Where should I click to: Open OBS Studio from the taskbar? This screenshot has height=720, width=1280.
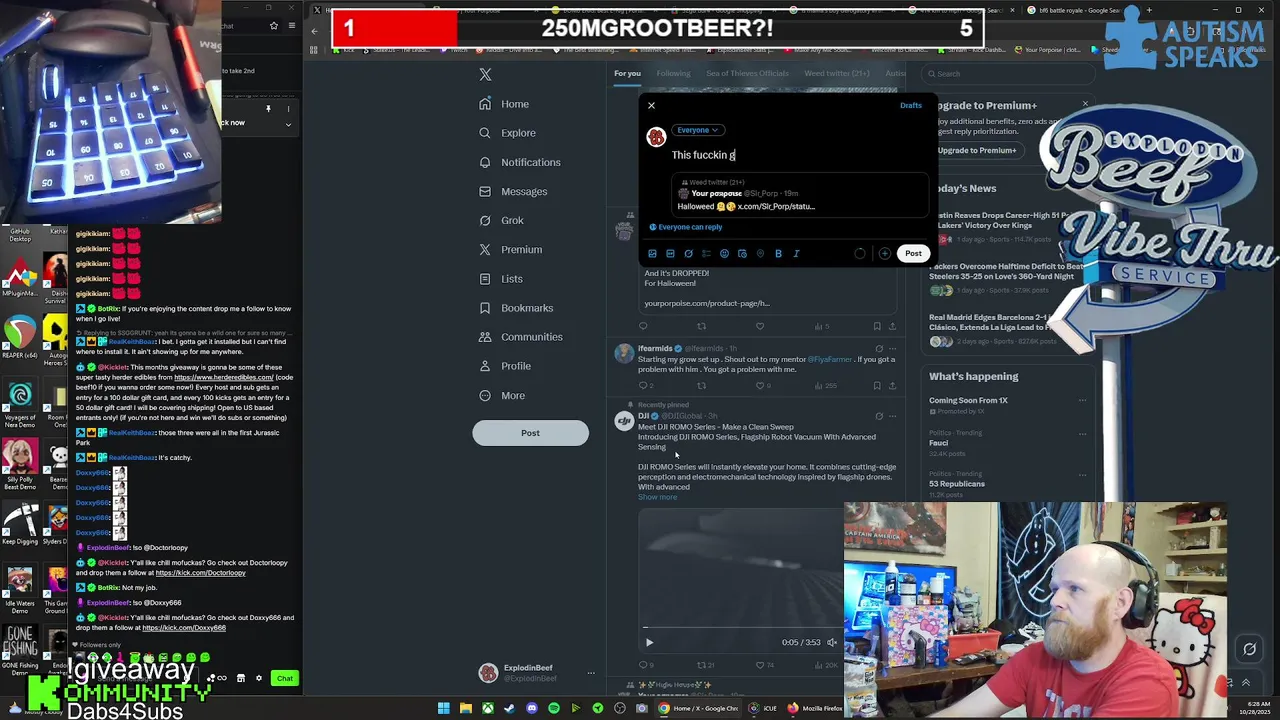click(x=619, y=708)
